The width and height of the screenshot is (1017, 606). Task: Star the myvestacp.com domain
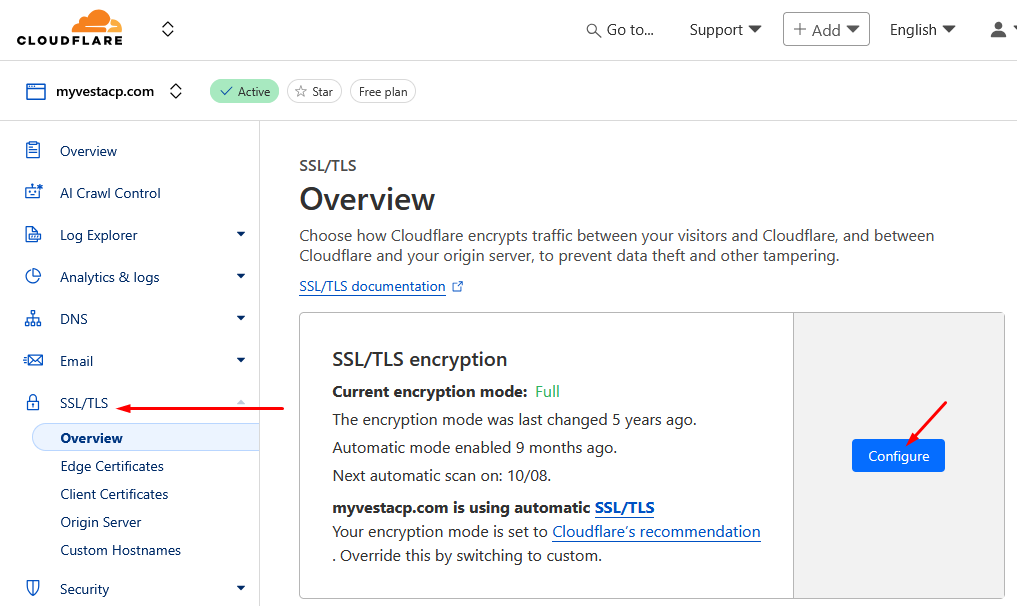point(315,91)
